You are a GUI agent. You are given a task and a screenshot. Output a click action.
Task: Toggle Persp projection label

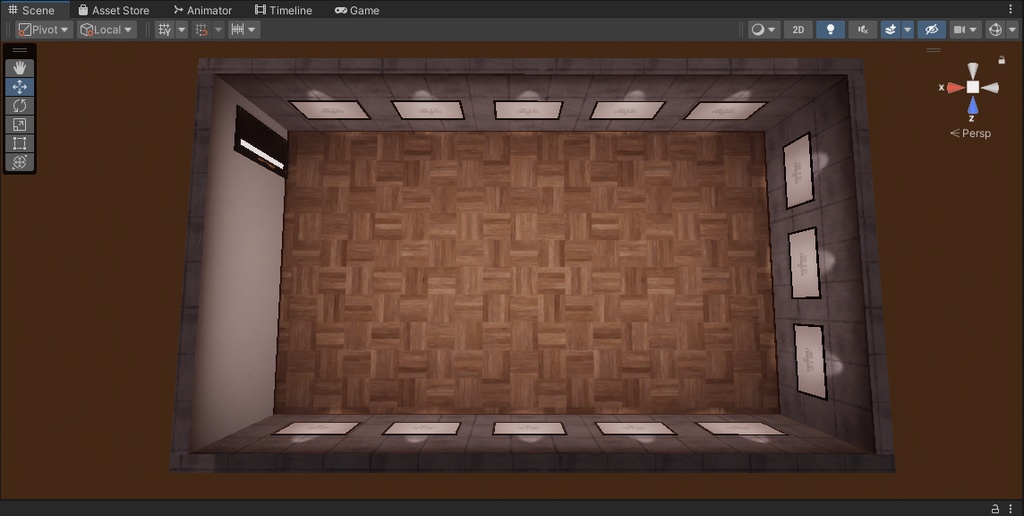(x=970, y=133)
